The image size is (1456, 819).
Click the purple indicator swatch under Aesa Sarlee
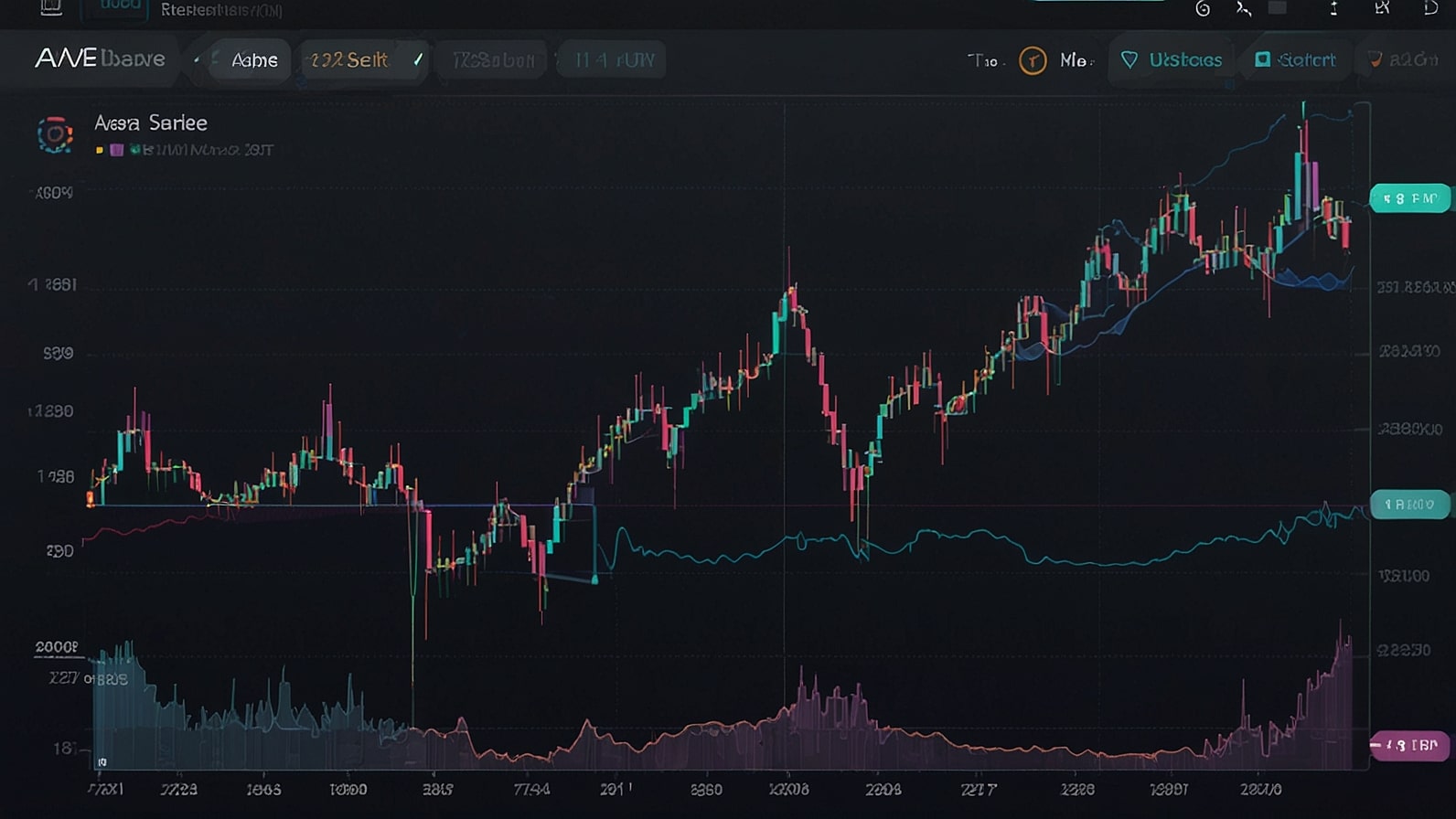(116, 150)
